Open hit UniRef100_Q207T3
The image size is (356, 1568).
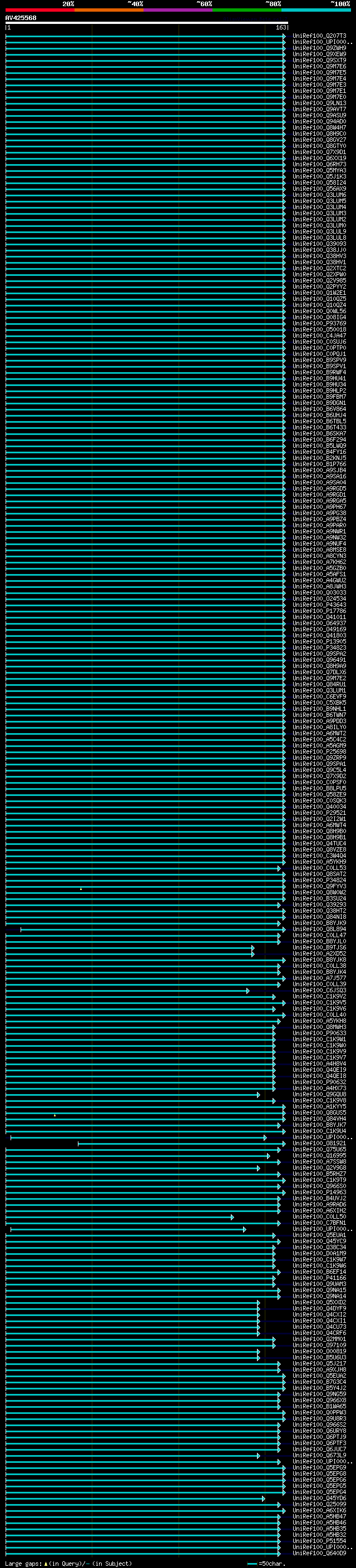[319, 36]
